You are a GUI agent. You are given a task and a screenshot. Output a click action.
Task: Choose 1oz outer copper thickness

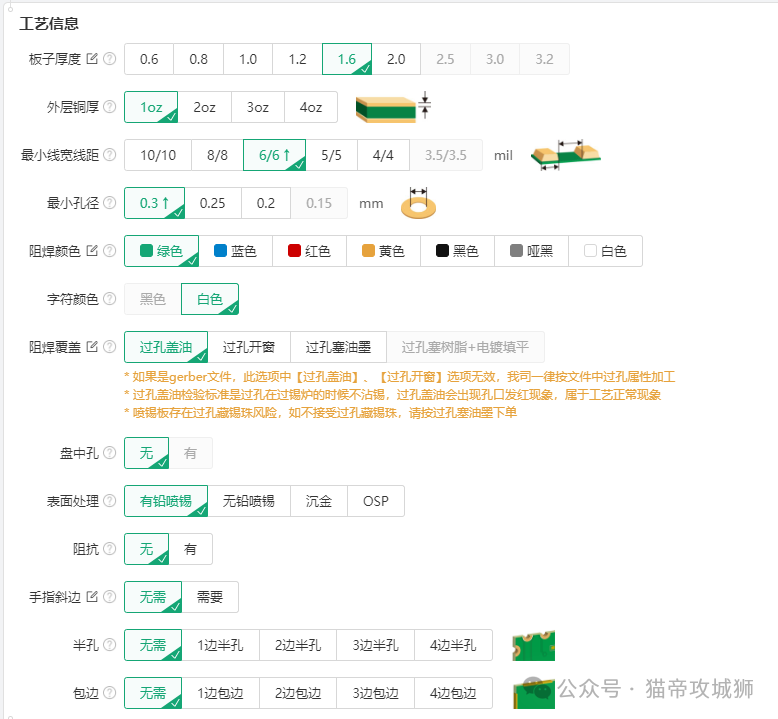coord(151,107)
